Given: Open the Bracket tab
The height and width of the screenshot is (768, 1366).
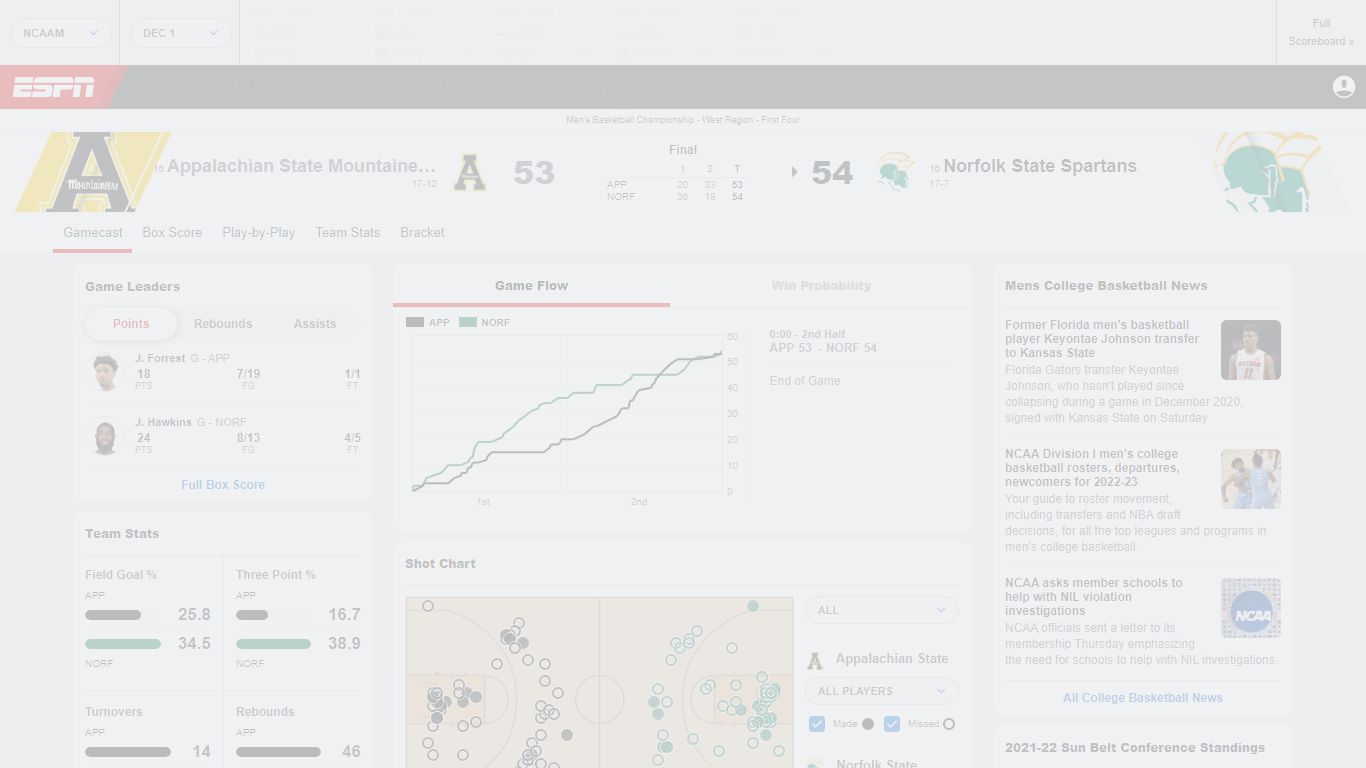Looking at the screenshot, I should pos(422,233).
